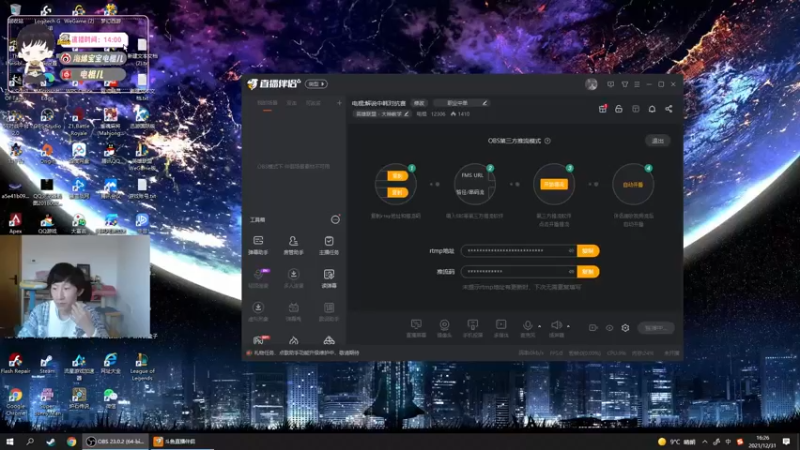Image resolution: width=800 pixels, height=450 pixels.
Task: Modify the stream title with 修改 button
Action: coord(419,103)
